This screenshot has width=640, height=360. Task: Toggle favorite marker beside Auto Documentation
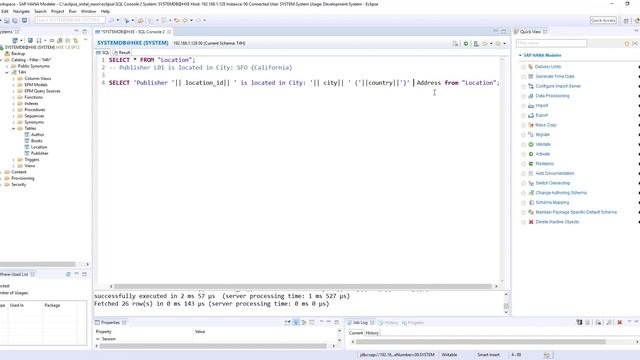524,174
